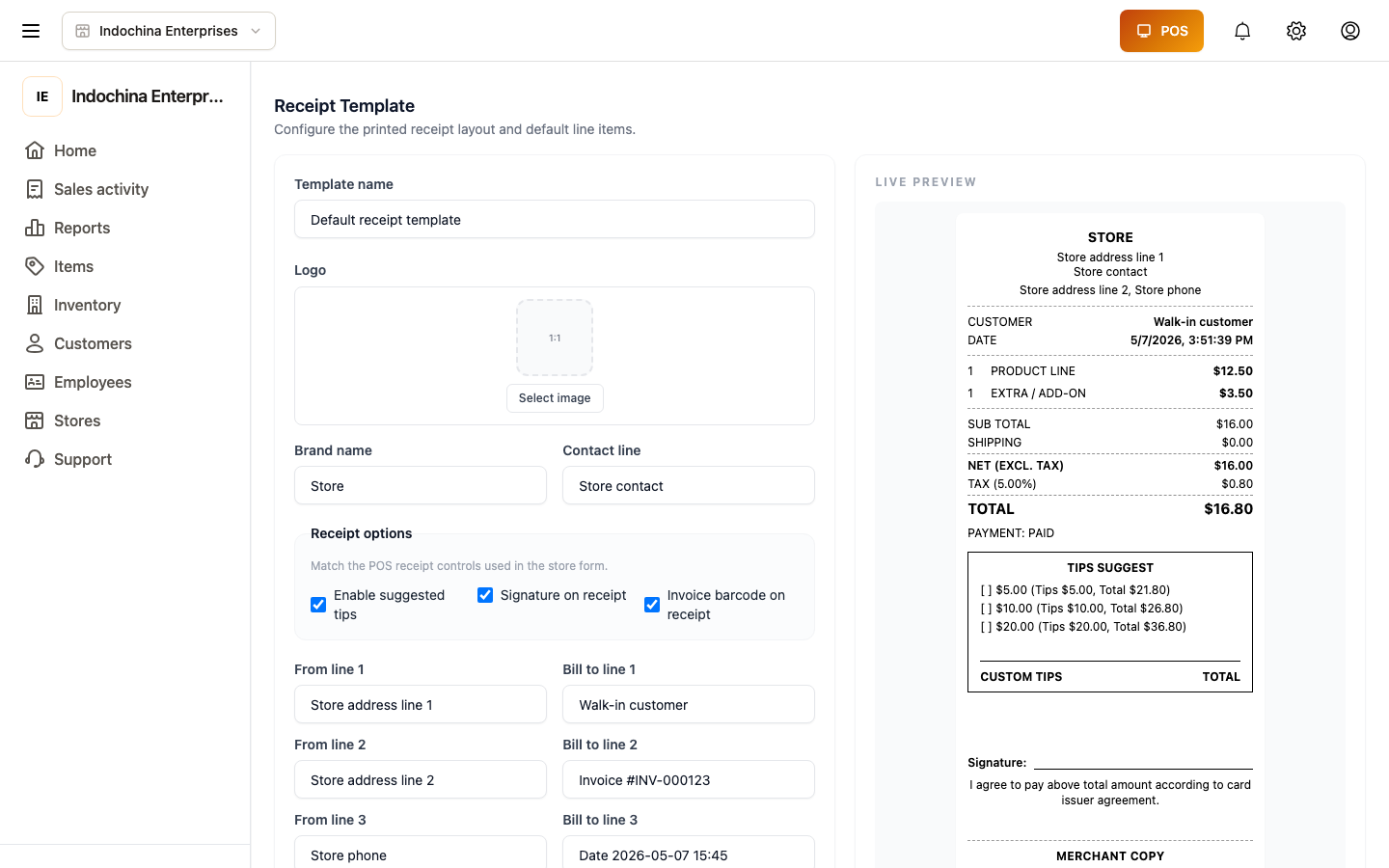Click the From line 2 input
Screen dimensions: 1389x868
(421, 779)
